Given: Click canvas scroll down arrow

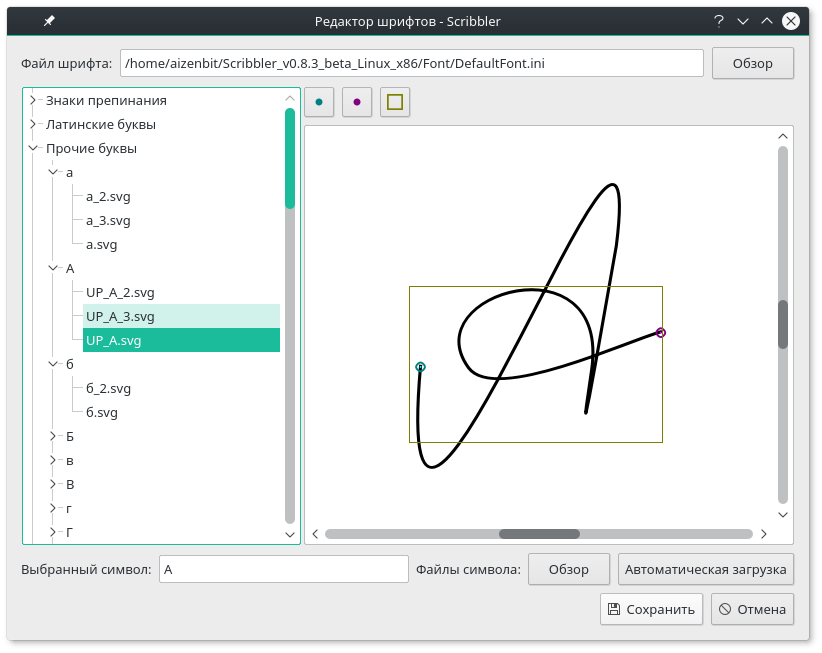Looking at the screenshot, I should [783, 515].
